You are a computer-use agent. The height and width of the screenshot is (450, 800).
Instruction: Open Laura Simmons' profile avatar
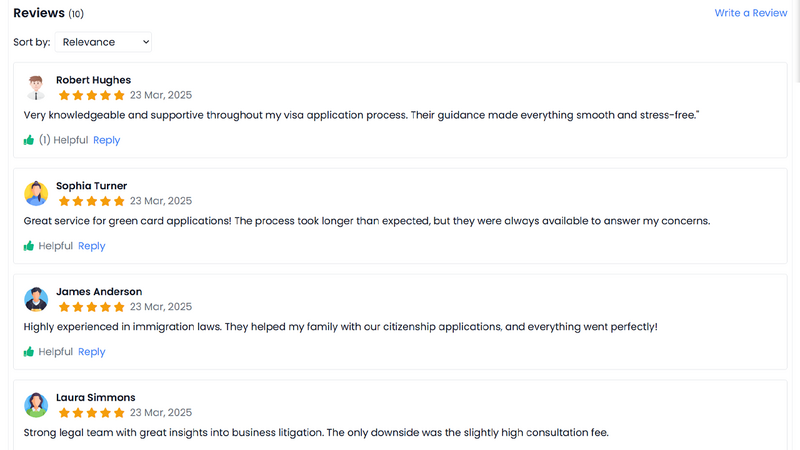(x=36, y=405)
